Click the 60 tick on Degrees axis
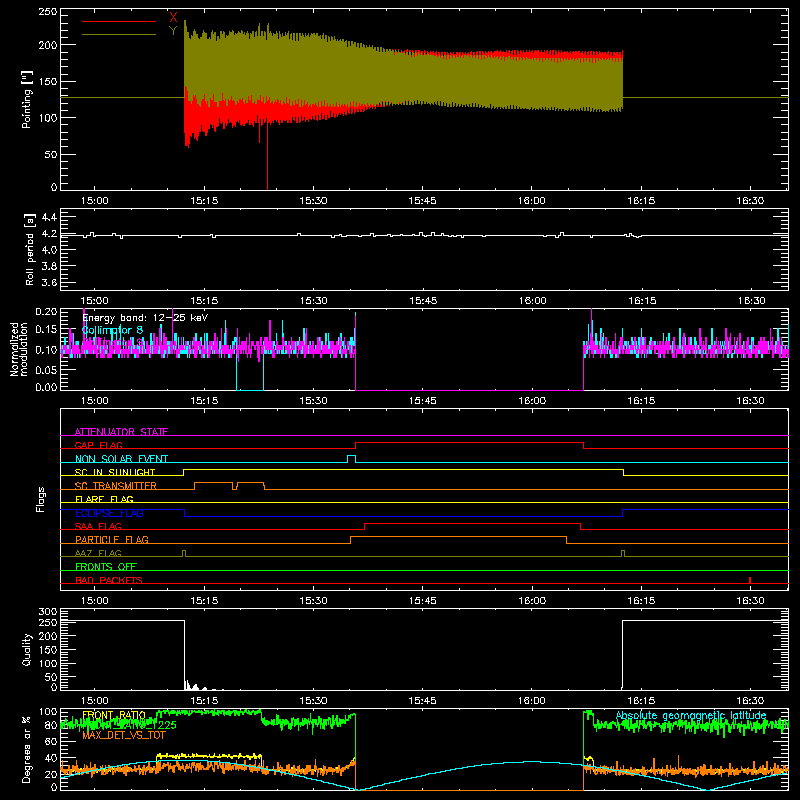This screenshot has height=800, width=800. [x=52, y=742]
